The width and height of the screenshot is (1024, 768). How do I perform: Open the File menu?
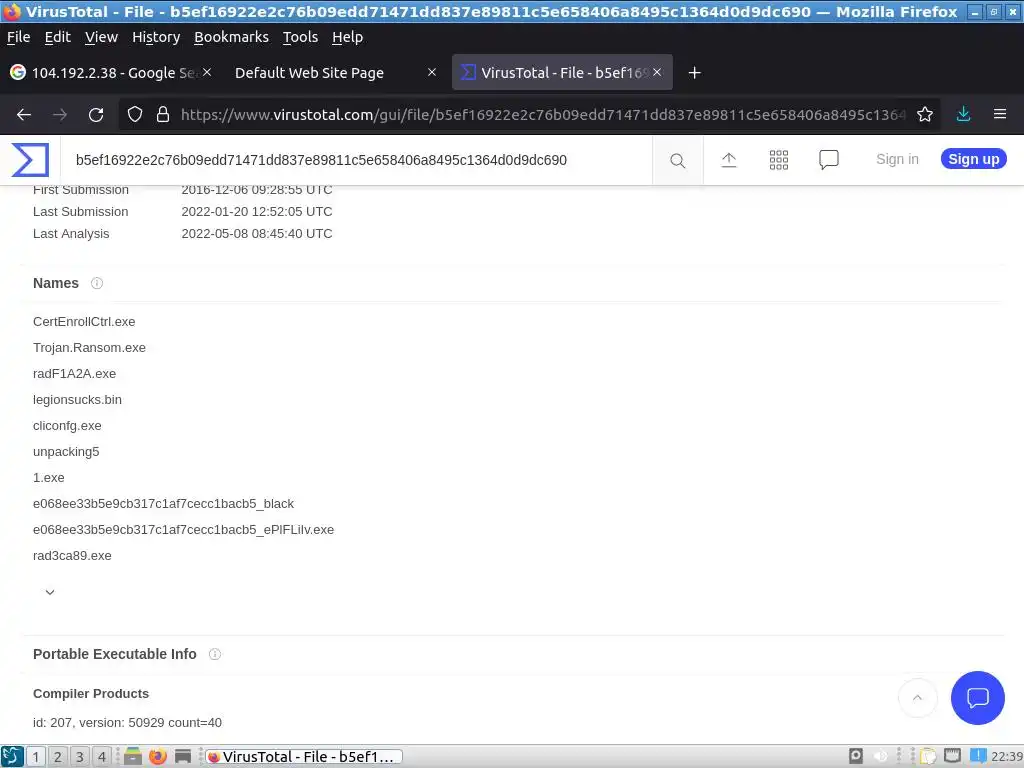pos(18,37)
